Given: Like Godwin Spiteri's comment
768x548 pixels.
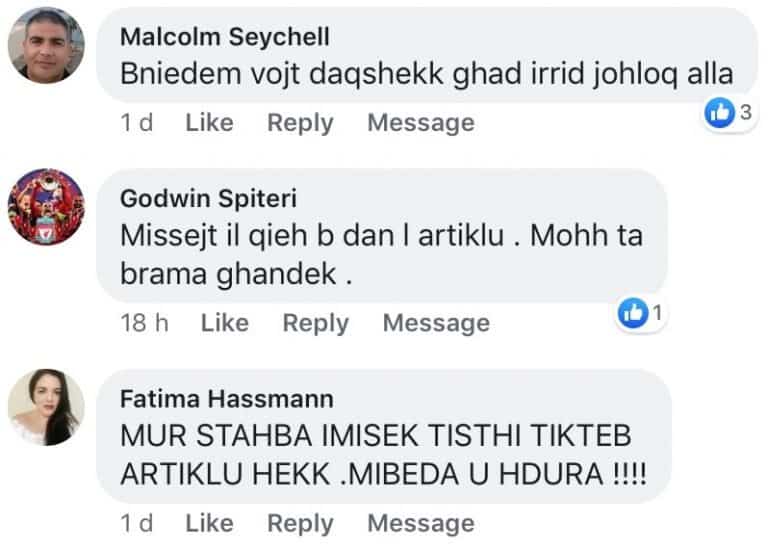Looking at the screenshot, I should [x=224, y=323].
